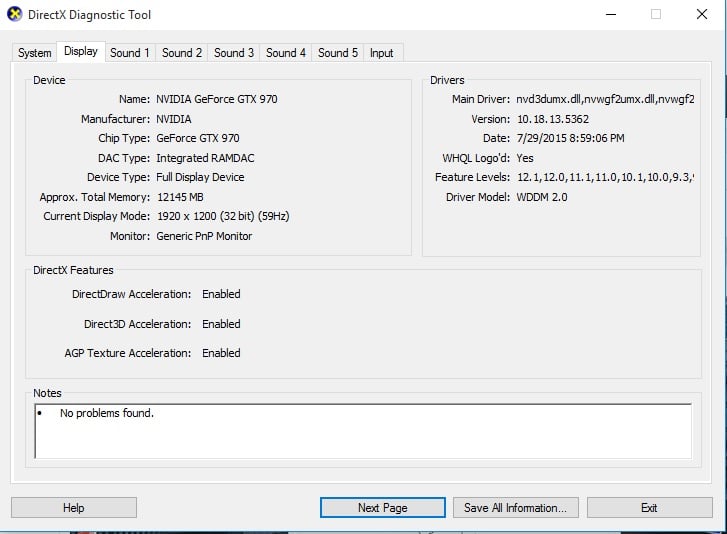This screenshot has height=534, width=727.
Task: Click the WHQL Logo'd value 'Yes'
Action: coord(525,158)
